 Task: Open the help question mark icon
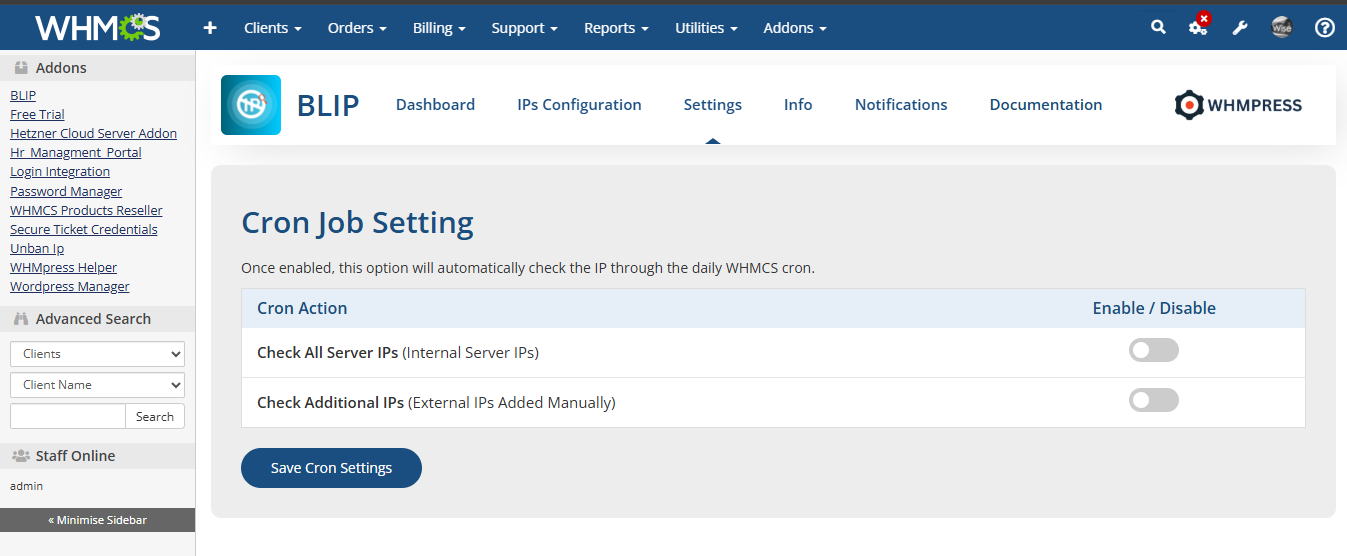[x=1325, y=28]
